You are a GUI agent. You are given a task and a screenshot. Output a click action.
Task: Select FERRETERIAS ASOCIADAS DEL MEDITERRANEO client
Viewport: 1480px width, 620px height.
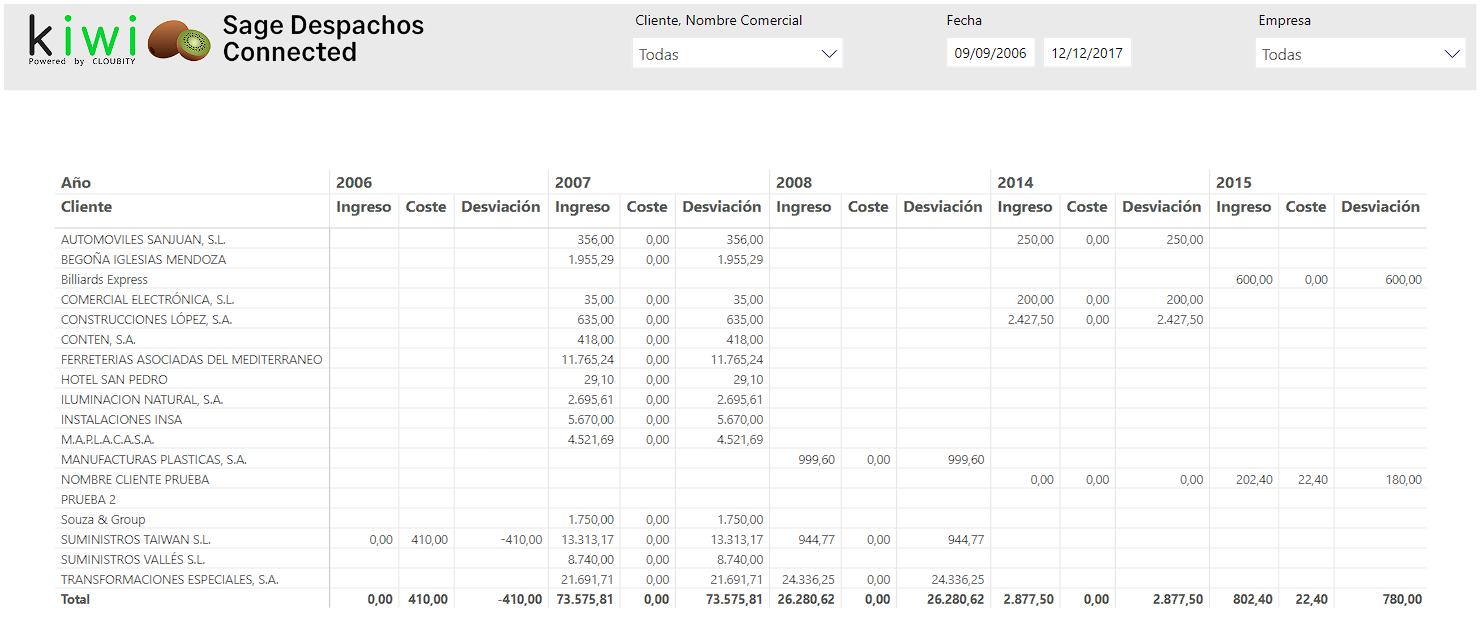click(x=191, y=360)
